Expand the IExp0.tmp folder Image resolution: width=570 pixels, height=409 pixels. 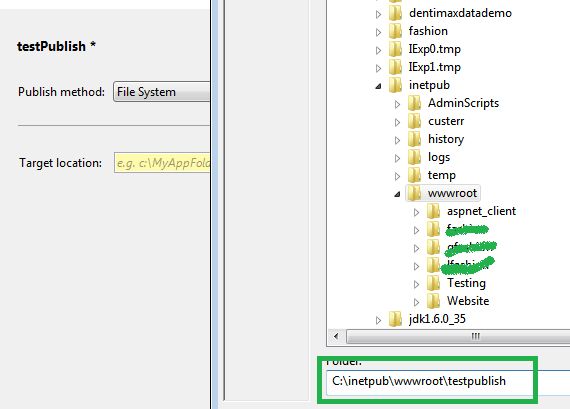pyautogui.click(x=378, y=50)
